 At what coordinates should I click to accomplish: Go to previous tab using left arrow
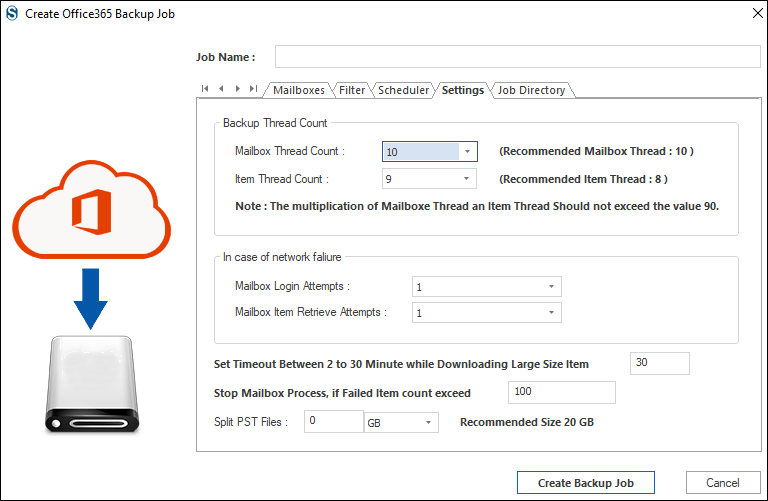(x=221, y=89)
